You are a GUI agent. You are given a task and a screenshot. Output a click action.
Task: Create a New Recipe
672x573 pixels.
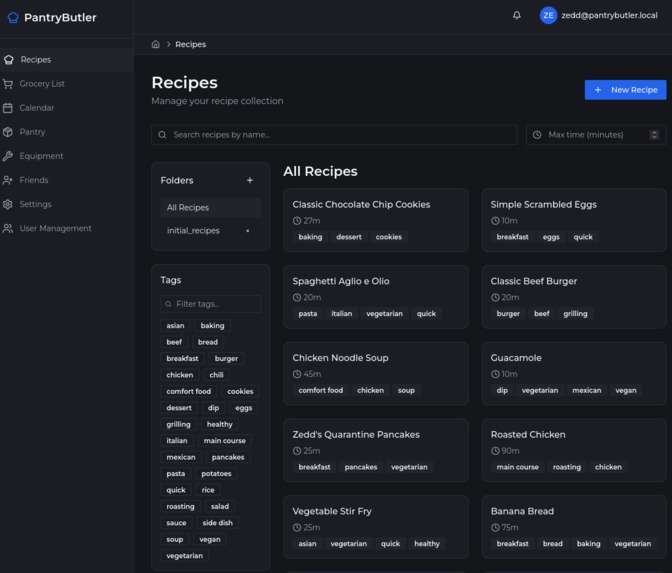[625, 90]
